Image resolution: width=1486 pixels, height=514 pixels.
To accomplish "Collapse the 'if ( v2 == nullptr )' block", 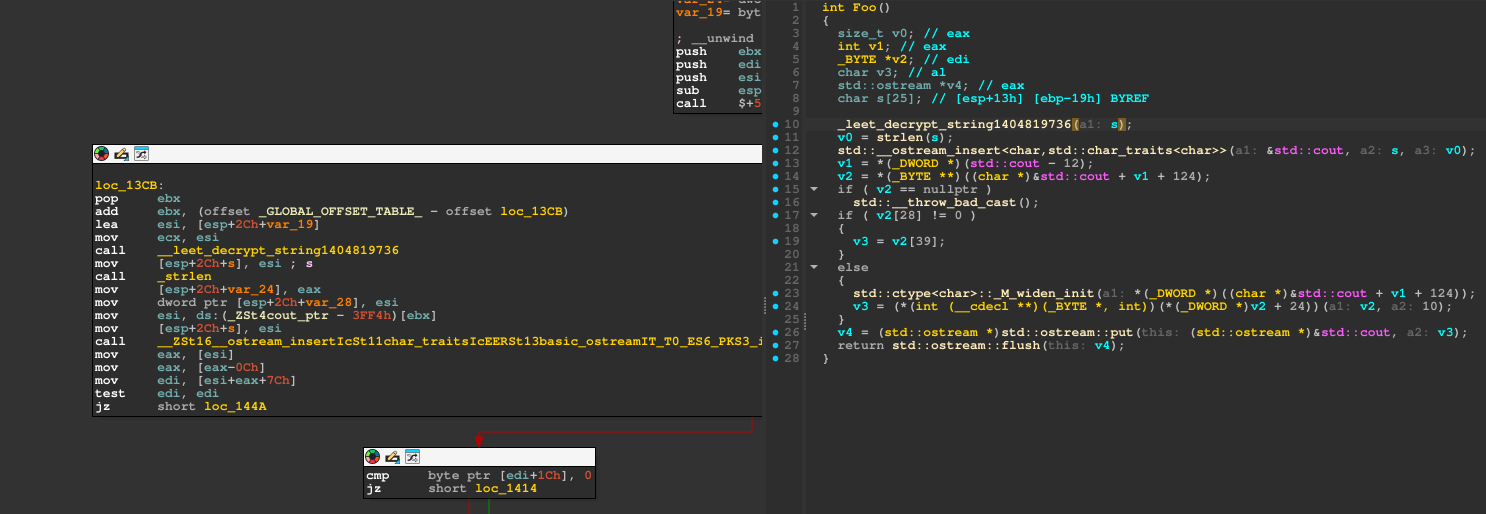I will pos(814,189).
